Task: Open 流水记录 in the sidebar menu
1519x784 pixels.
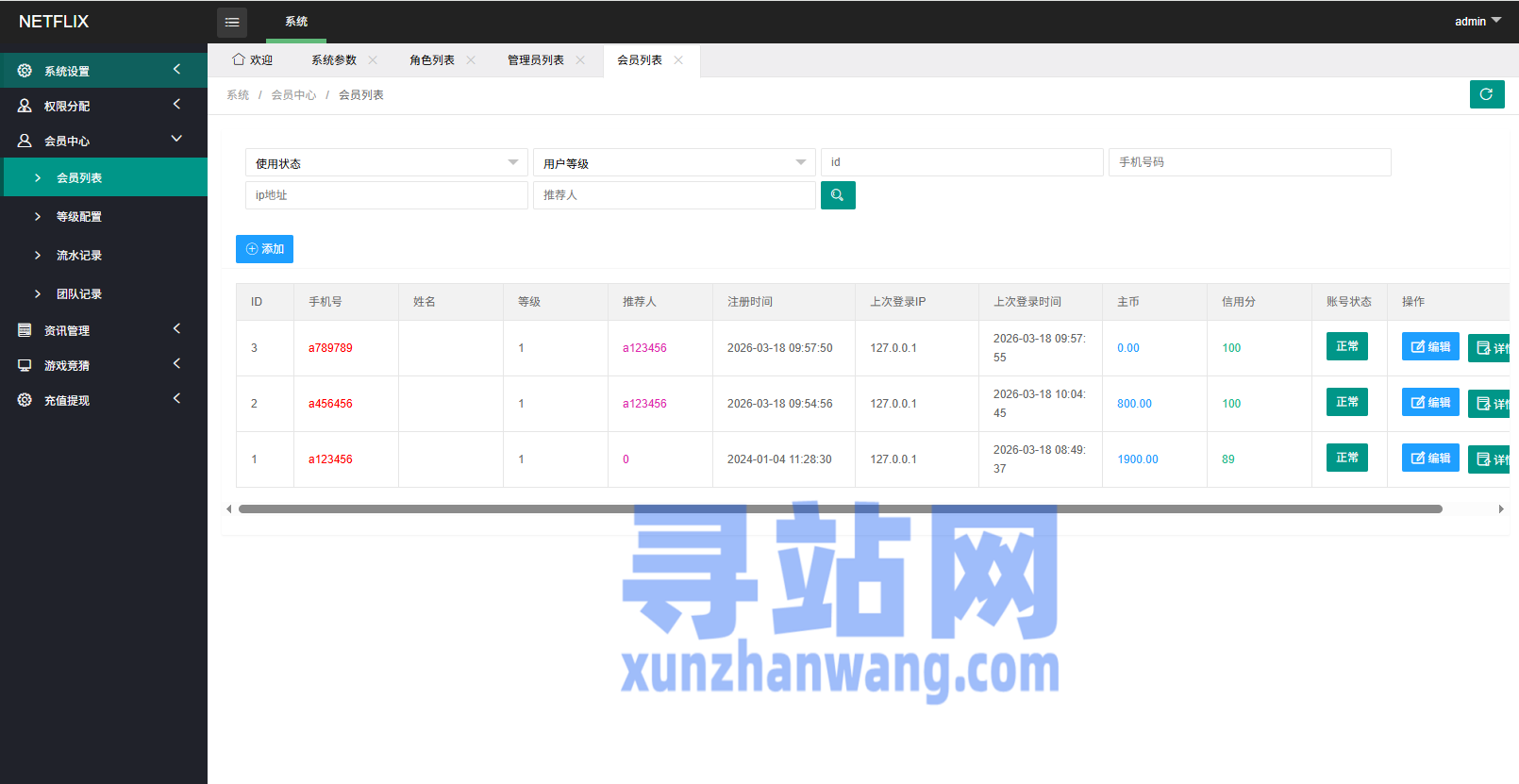Action: 79,256
